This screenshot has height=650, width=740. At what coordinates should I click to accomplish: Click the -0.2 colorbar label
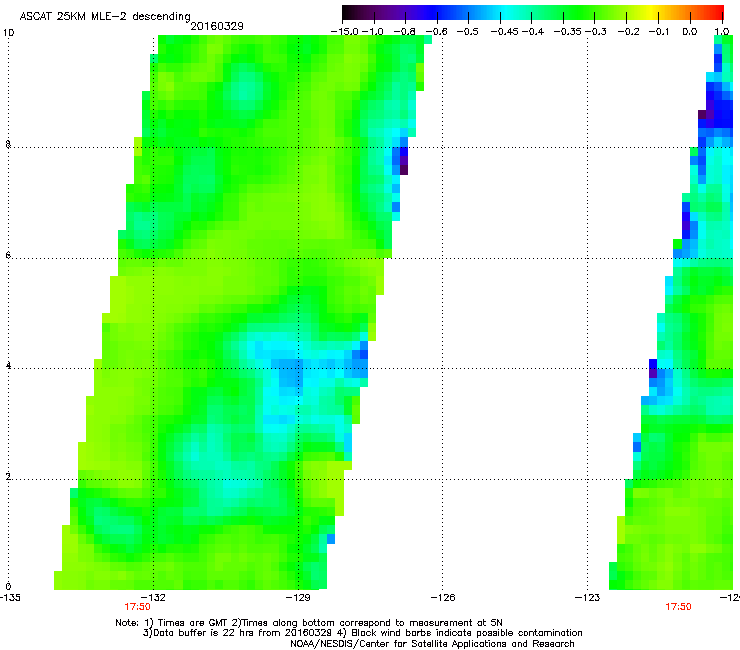[x=629, y=32]
